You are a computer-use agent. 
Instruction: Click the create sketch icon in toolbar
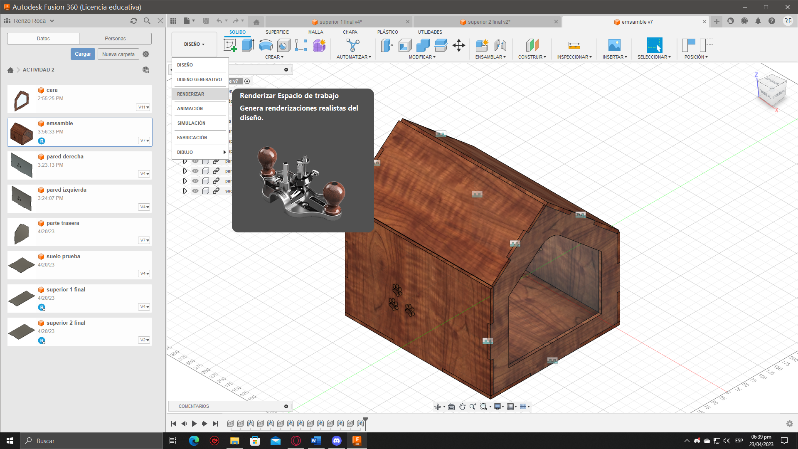point(231,45)
